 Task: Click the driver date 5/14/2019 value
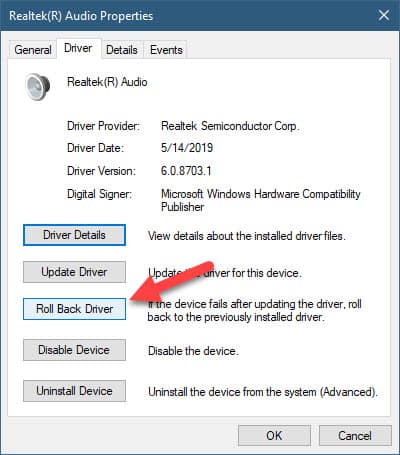click(x=187, y=148)
